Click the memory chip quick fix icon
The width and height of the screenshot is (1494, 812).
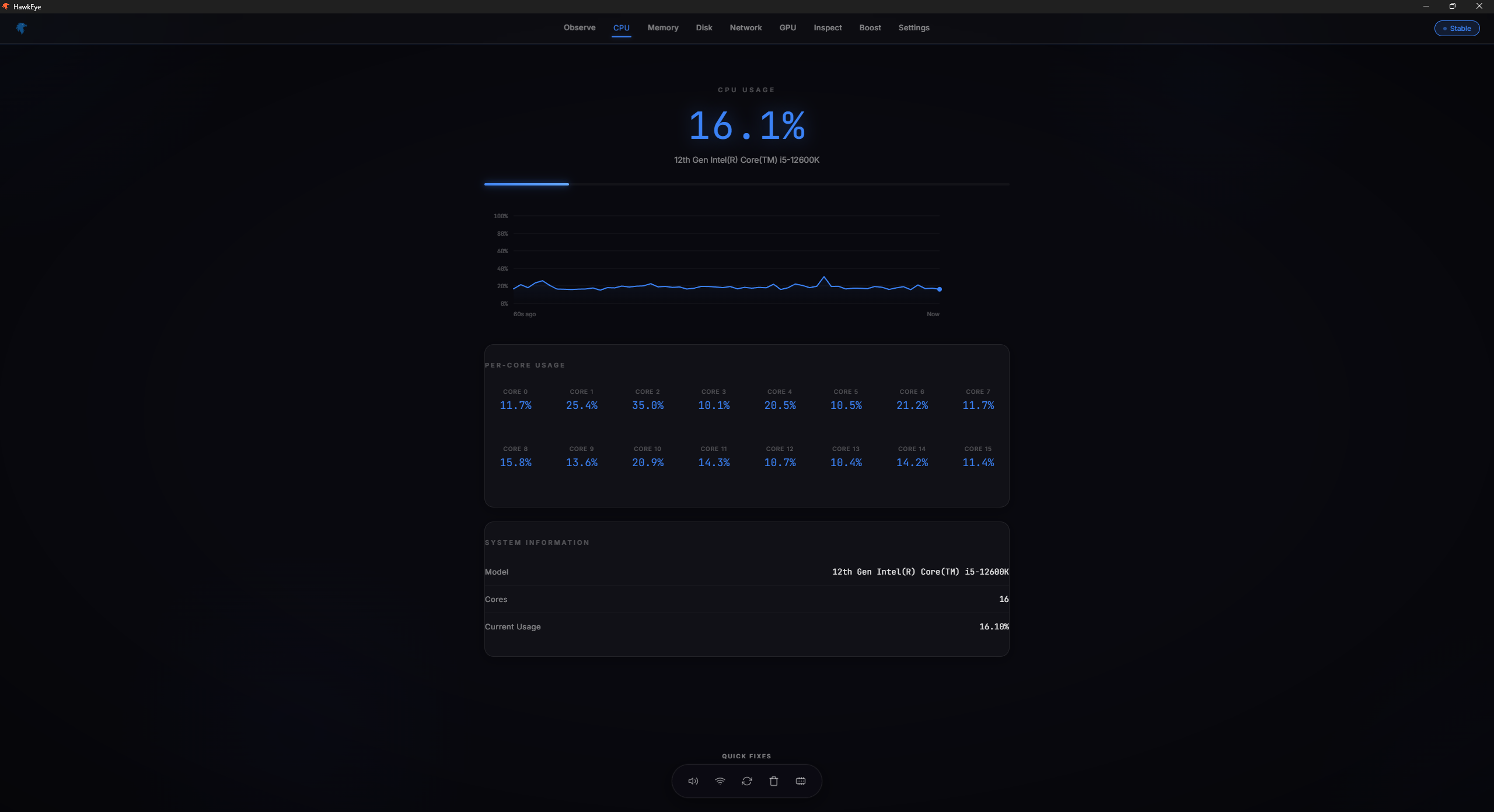tap(800, 781)
